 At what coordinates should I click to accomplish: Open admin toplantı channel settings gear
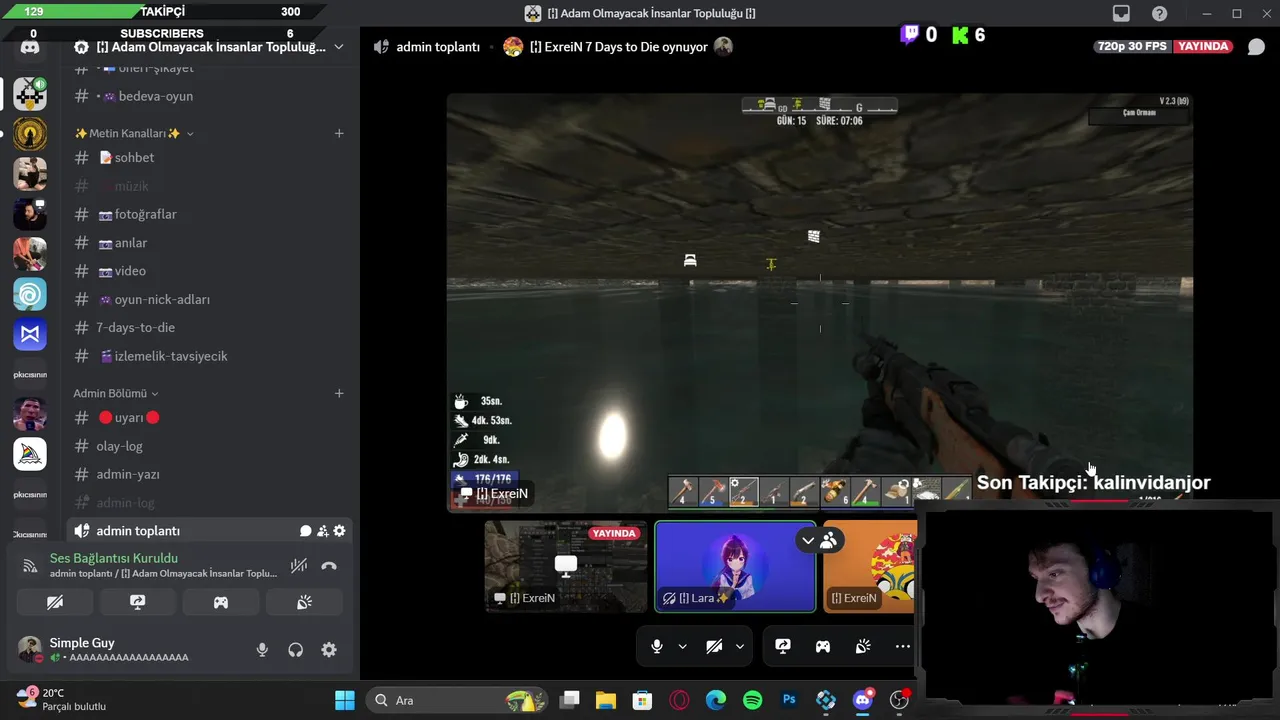pos(339,531)
